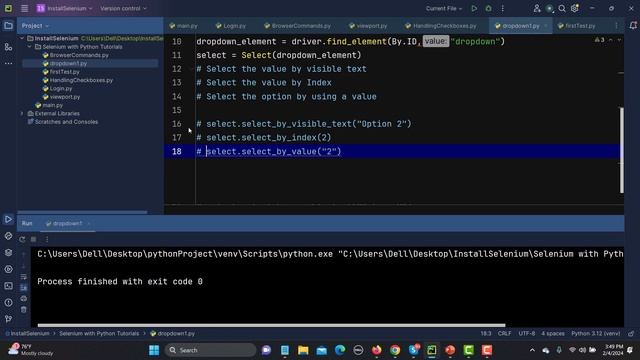This screenshot has width=640, height=360.
Task: Open Code With Me user icon
Action: (537, 8)
